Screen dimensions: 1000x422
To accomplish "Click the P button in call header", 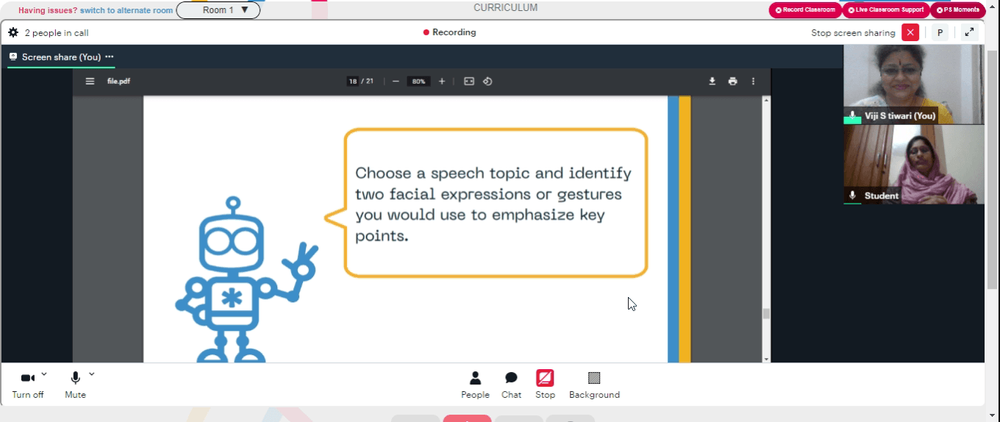I will point(939,33).
